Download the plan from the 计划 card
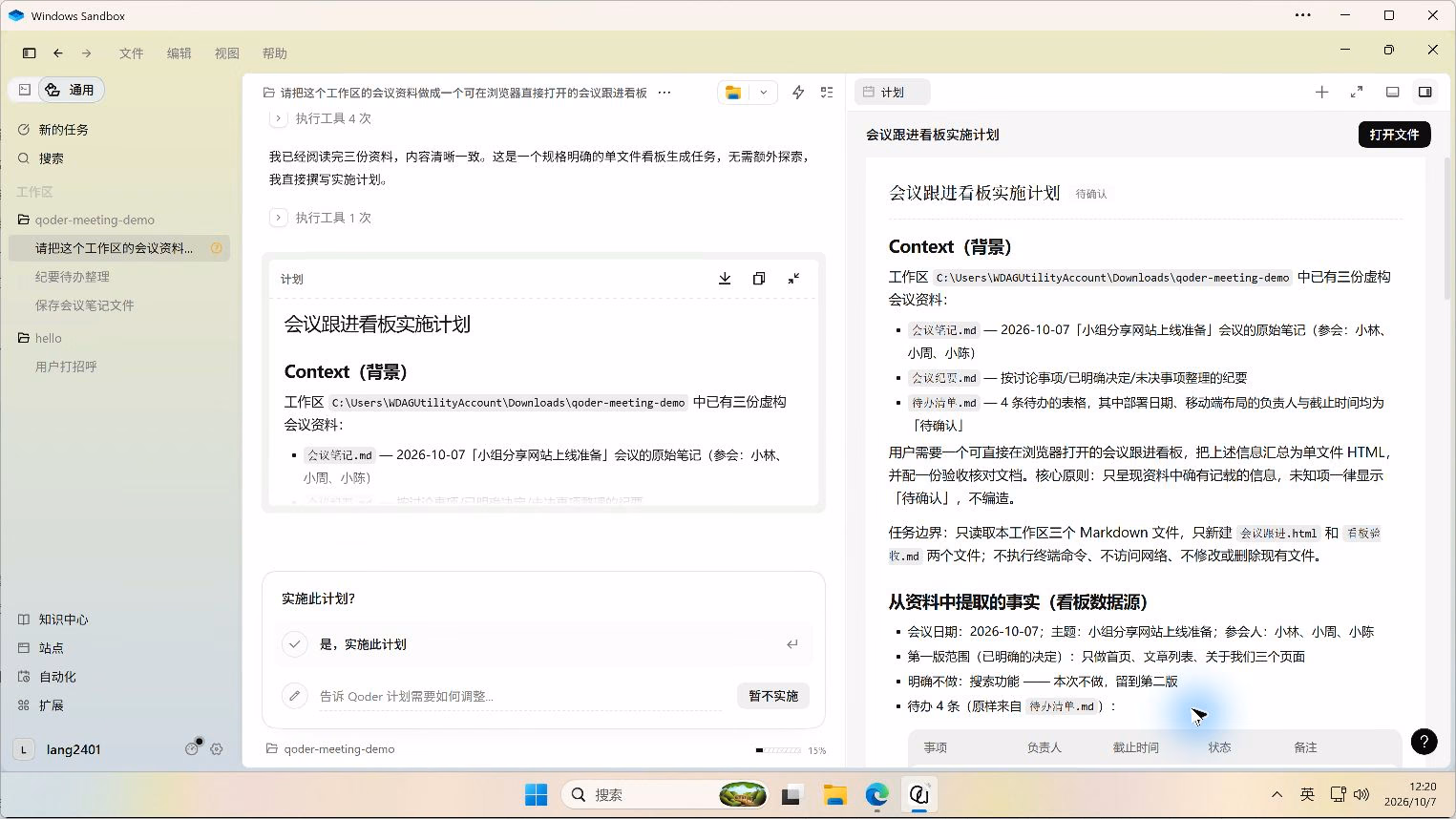This screenshot has width=1456, height=819. [x=725, y=279]
